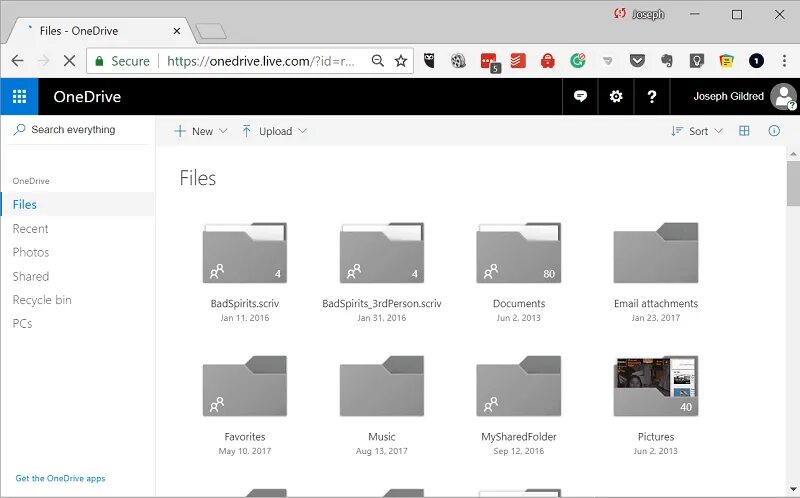Click the zoom magnifier in address bar
Image resolution: width=800 pixels, height=498 pixels.
pos(378,61)
